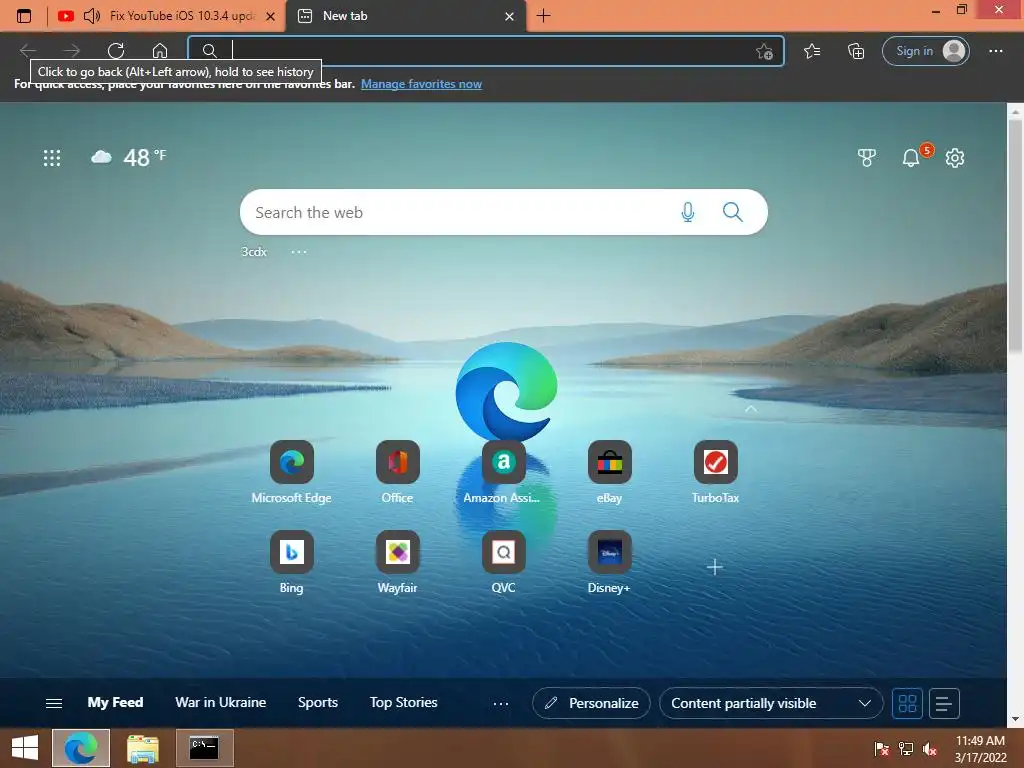The width and height of the screenshot is (1024, 768).
Task: Add this page to favorites star
Action: pos(764,51)
